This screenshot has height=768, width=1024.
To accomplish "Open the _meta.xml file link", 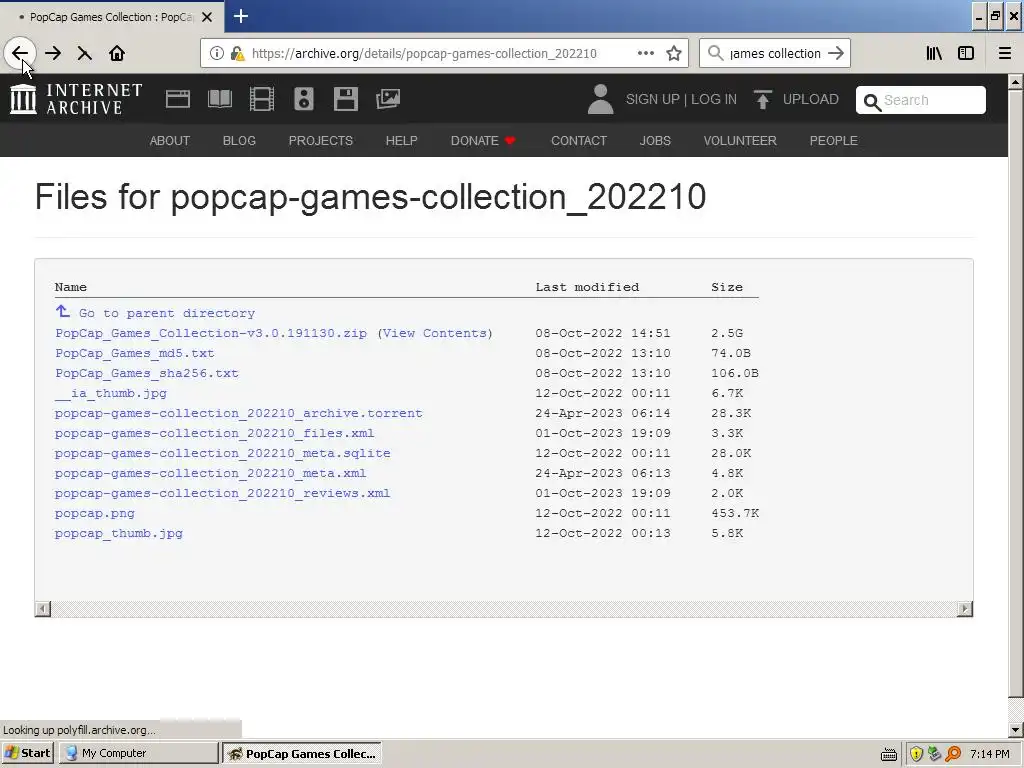I will (x=210, y=473).
